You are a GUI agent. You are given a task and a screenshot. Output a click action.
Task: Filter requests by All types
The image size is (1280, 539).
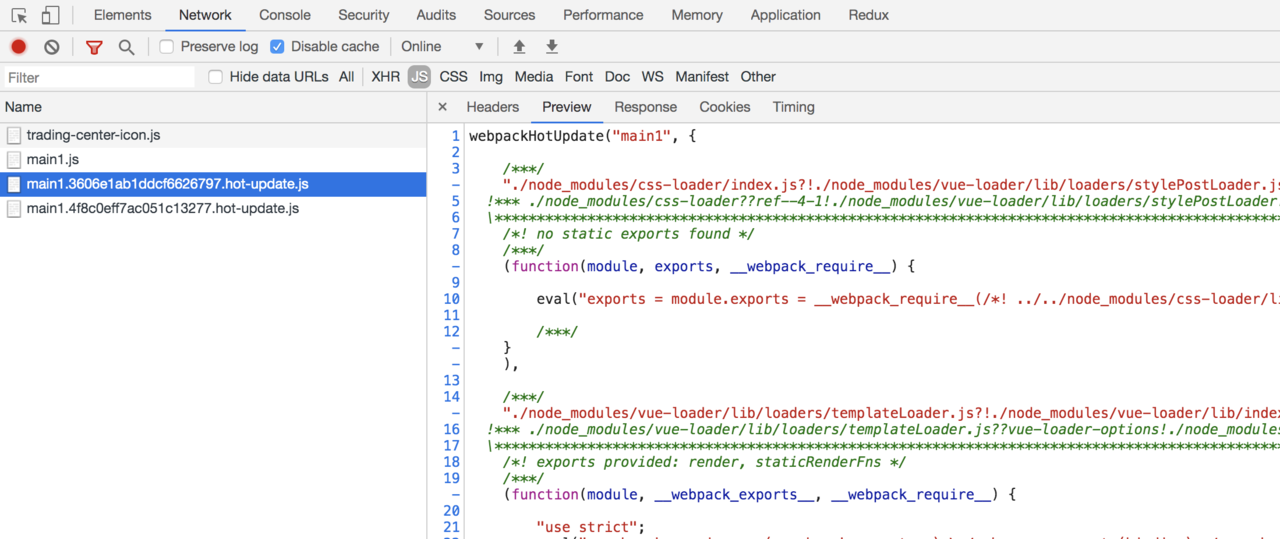click(346, 77)
